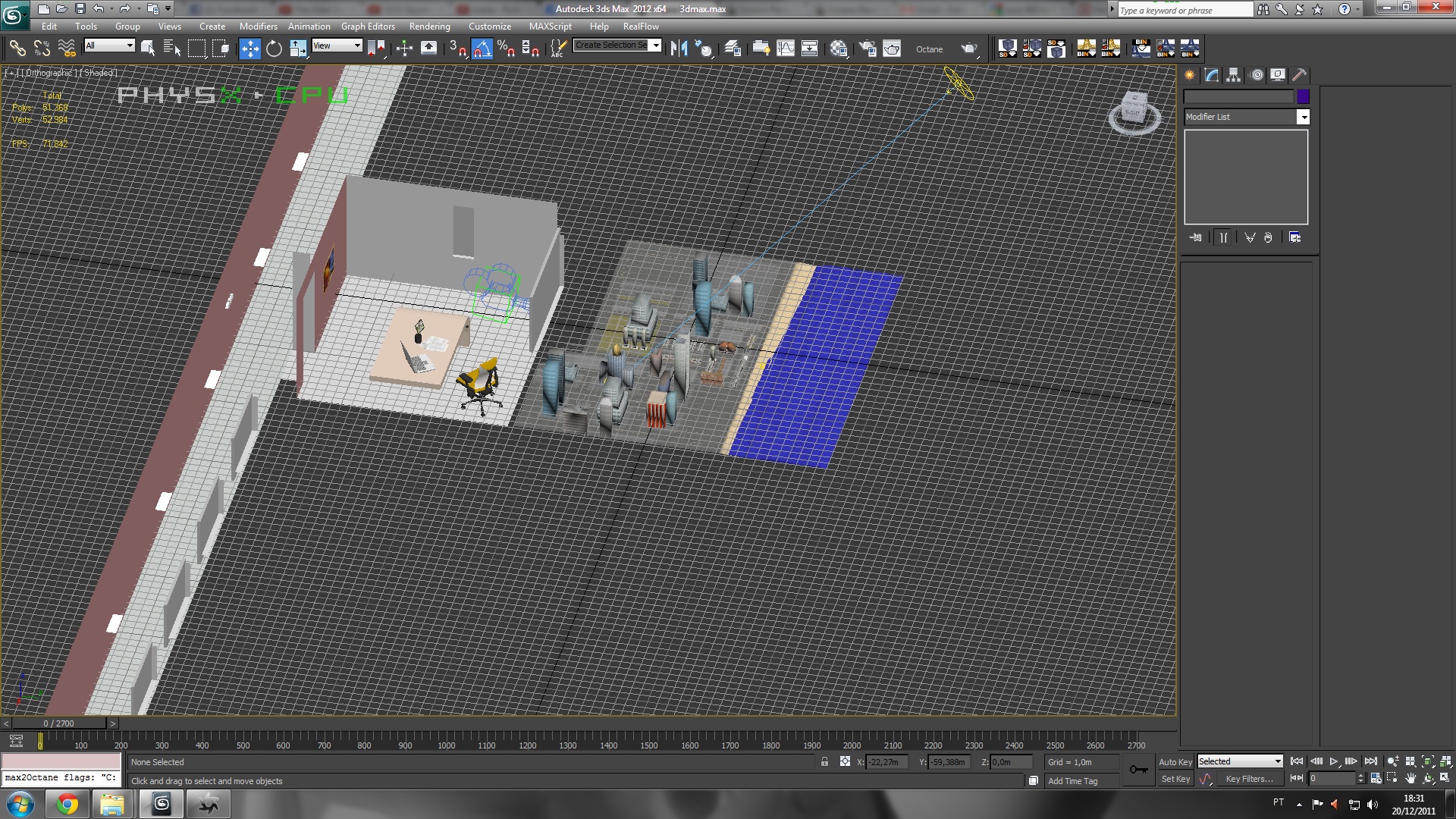Toggle the Selection Lock padlock
The image size is (1456, 819).
824,762
